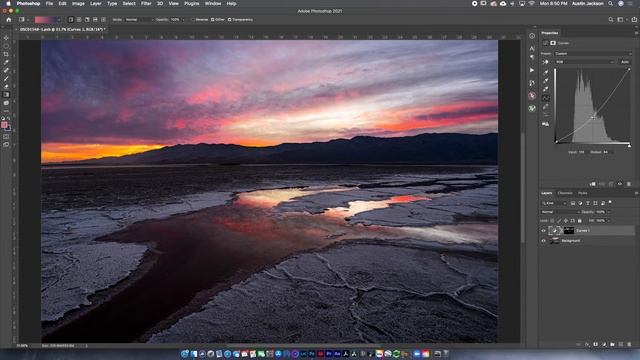Click the clip-to-layer icon in Properties
Viewport: 640px width, 360px height.
[593, 184]
